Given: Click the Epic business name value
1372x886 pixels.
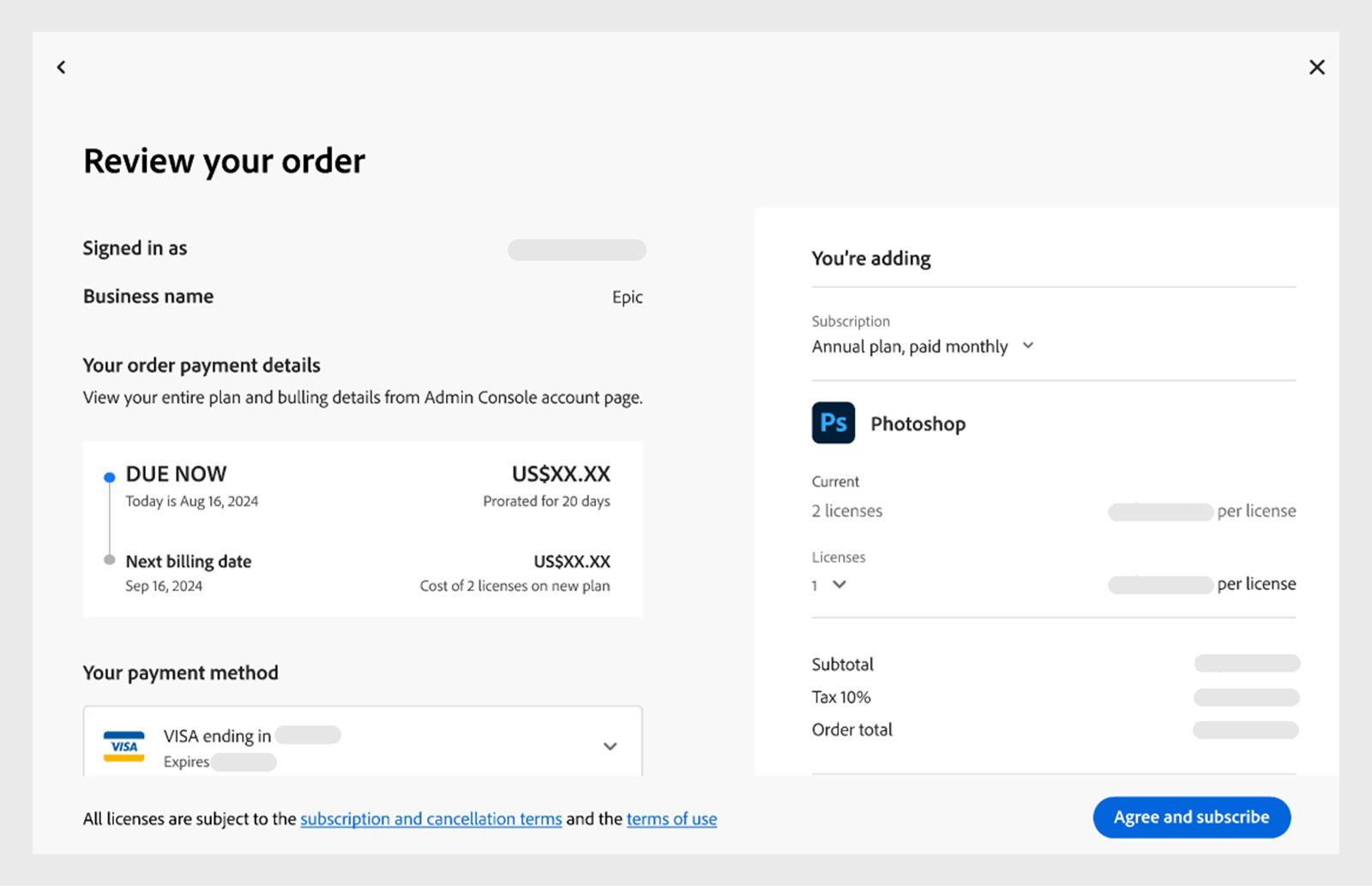Looking at the screenshot, I should click(x=627, y=297).
